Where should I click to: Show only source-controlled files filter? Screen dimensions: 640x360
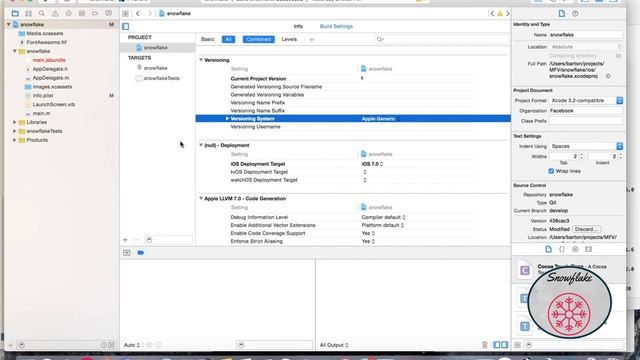(112, 345)
